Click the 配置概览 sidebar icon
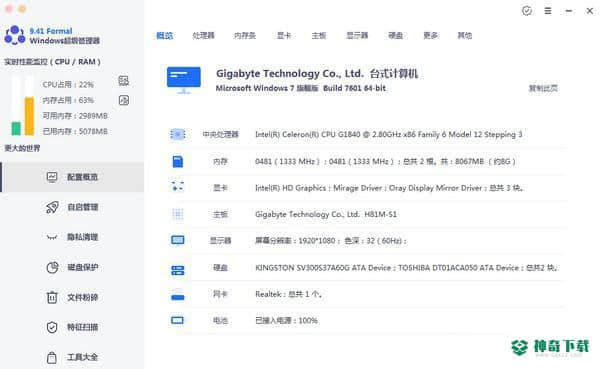The image size is (600, 369). [52, 177]
